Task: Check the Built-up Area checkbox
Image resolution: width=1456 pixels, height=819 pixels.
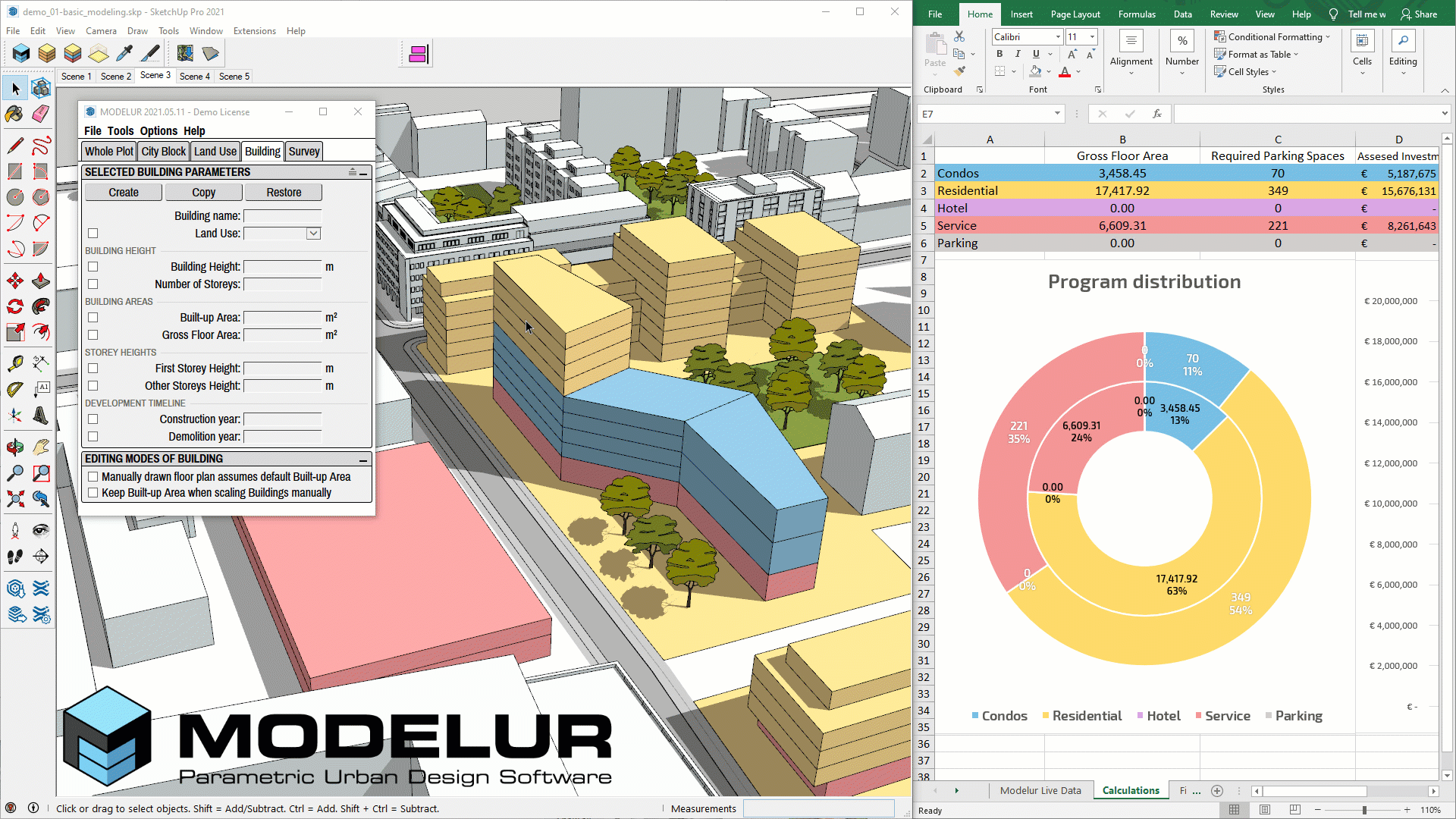Action: tap(93, 318)
